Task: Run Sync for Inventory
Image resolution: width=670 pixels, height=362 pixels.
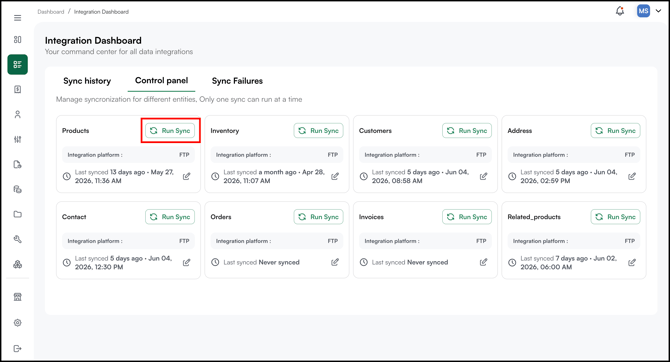Action: (318, 131)
